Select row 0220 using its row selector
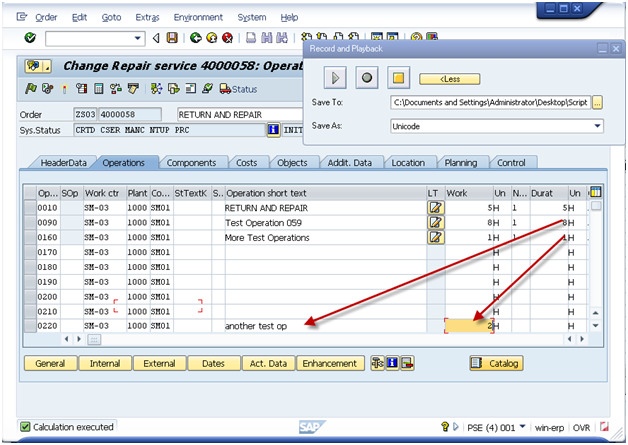 30,326
